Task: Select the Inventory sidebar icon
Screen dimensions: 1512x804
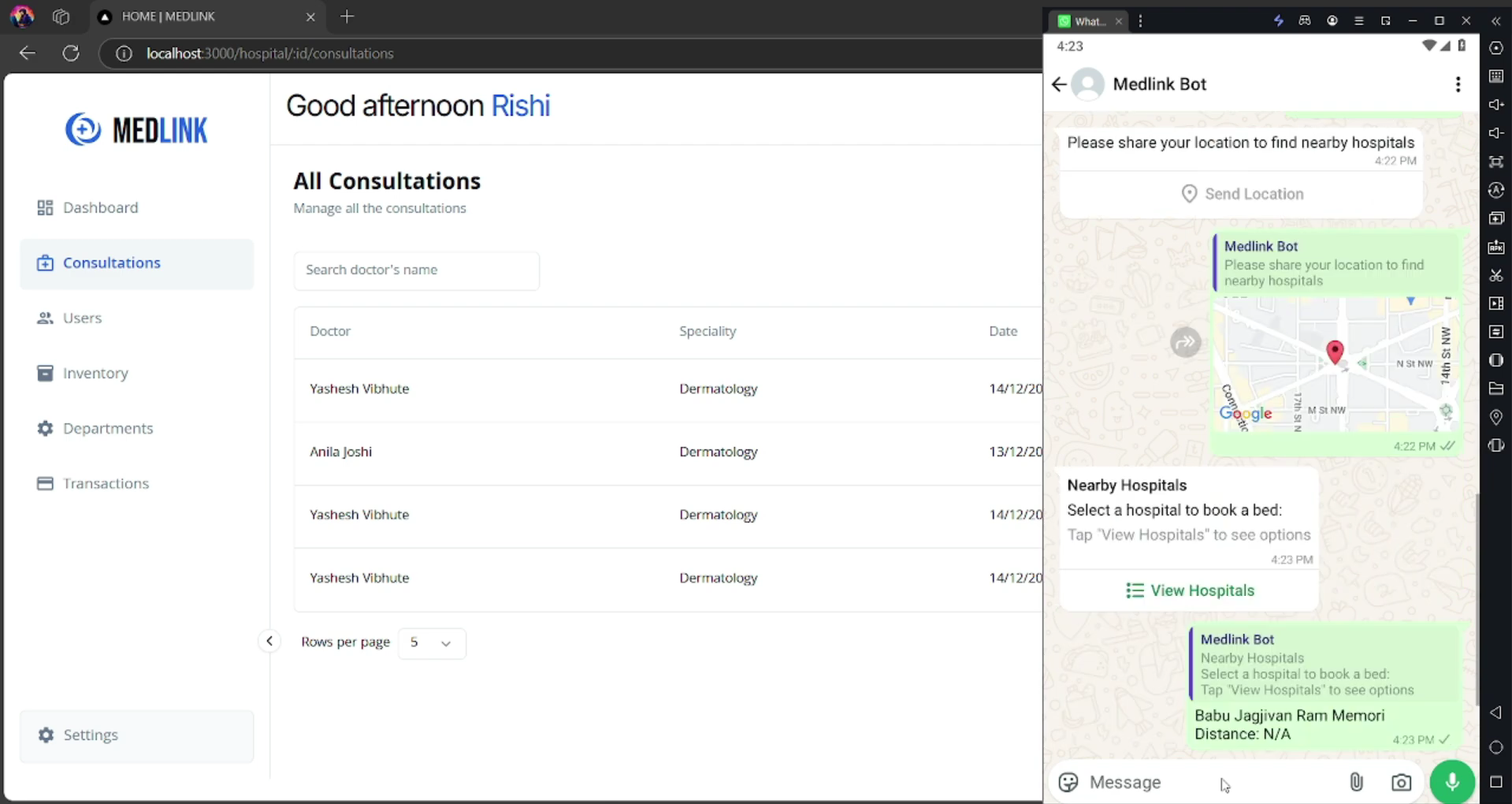Action: (x=45, y=373)
